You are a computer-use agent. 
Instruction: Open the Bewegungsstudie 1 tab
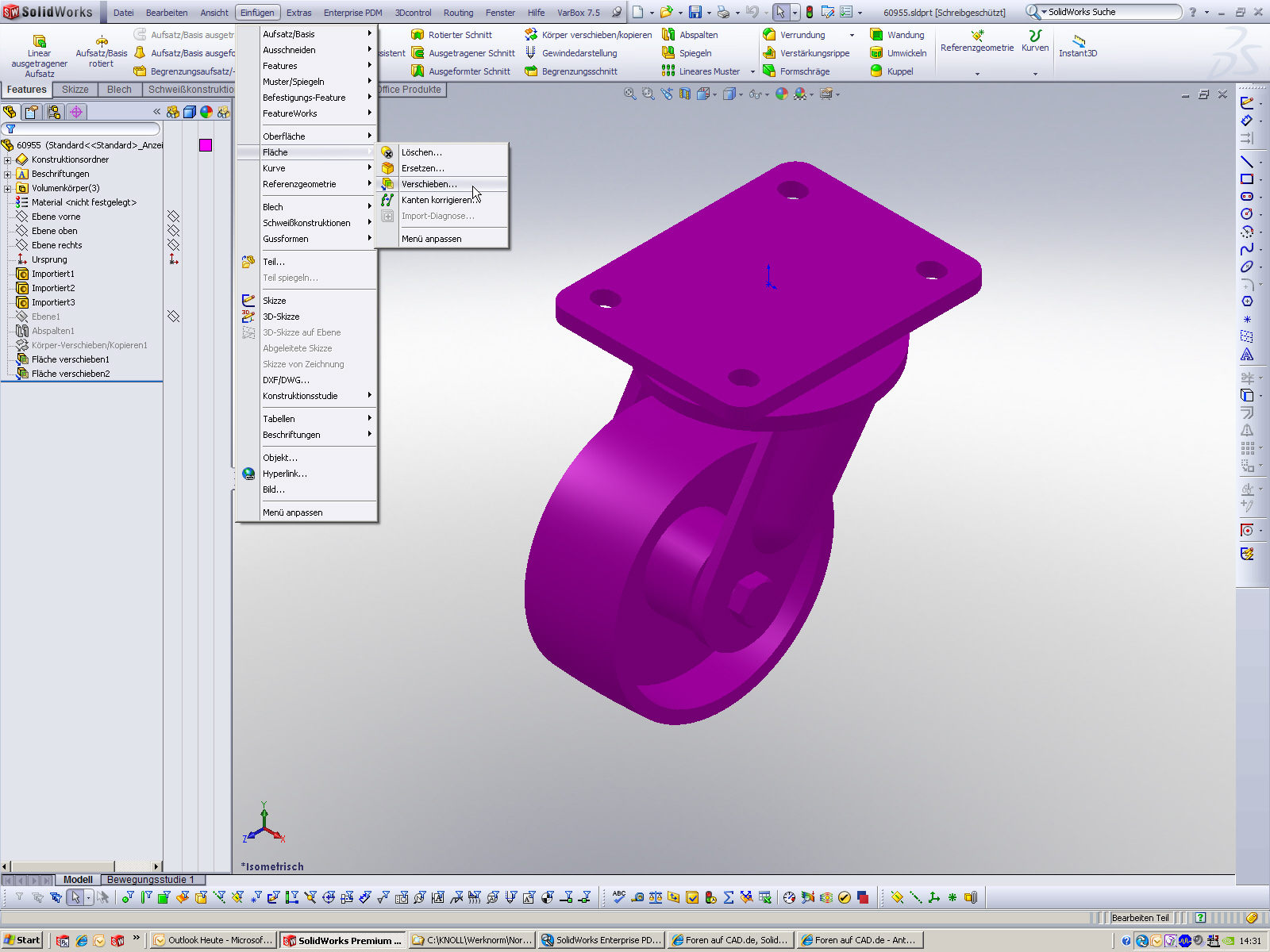(151, 880)
